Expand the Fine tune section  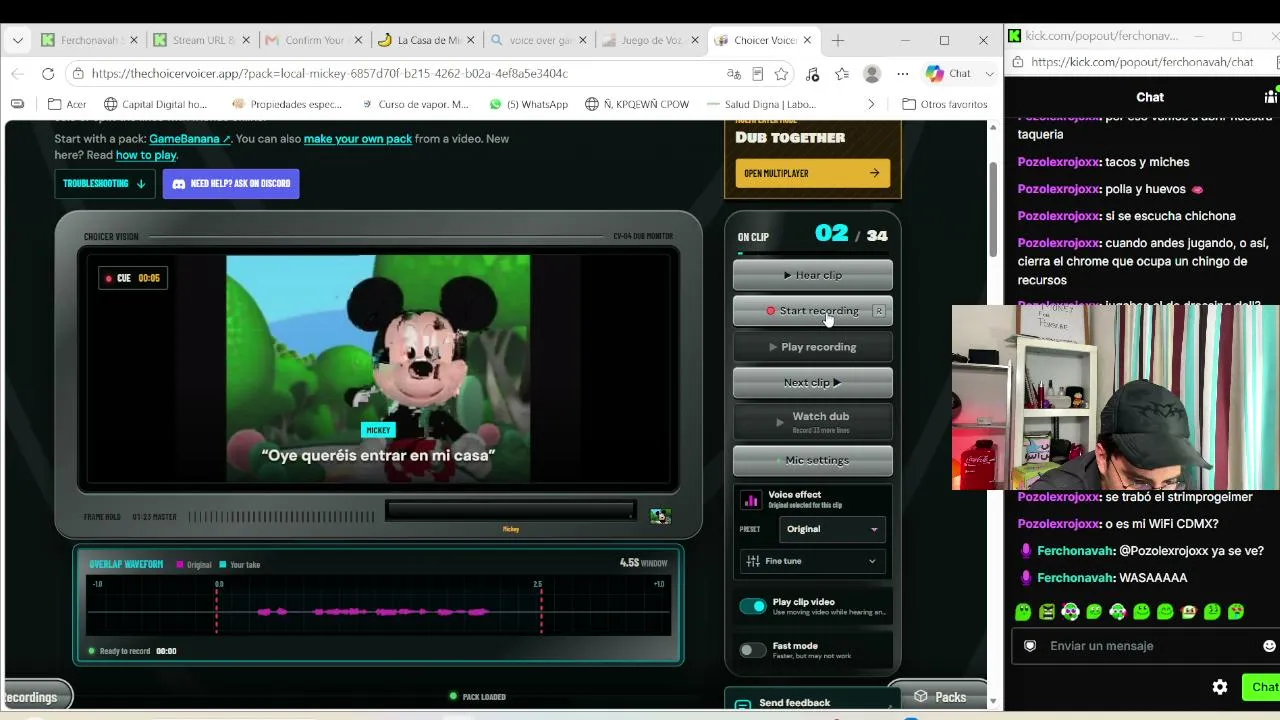(x=812, y=561)
